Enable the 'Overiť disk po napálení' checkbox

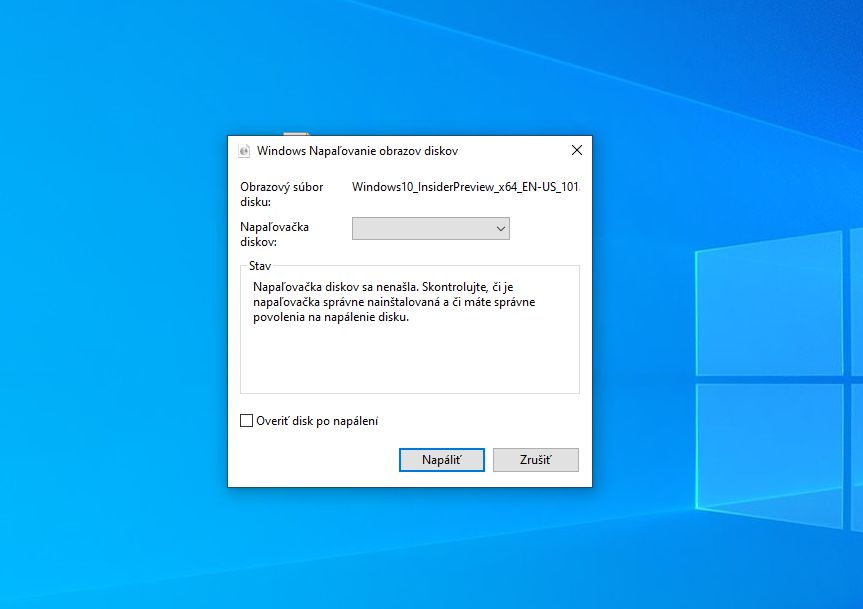coord(247,421)
